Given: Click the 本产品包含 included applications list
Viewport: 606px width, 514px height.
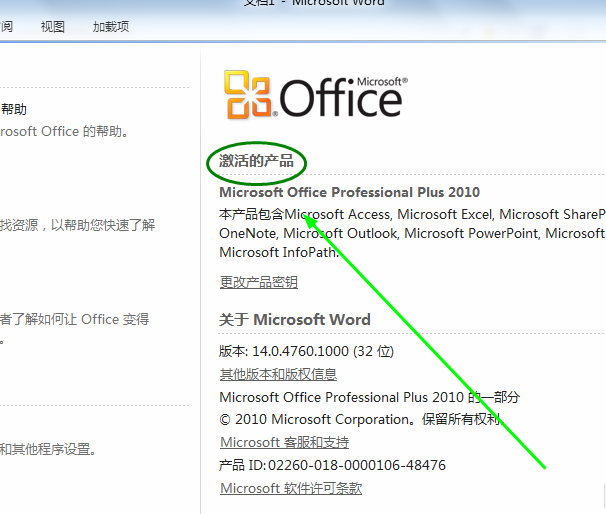Looking at the screenshot, I should pos(410,233).
